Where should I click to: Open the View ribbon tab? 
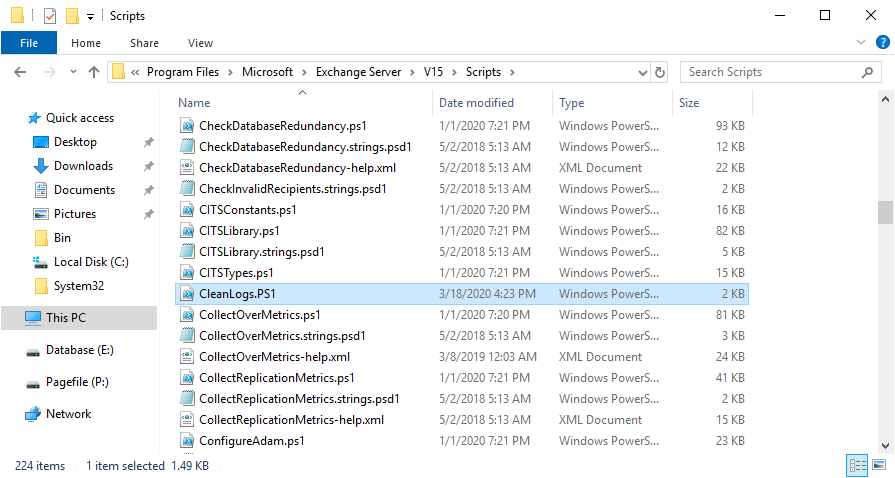(x=200, y=43)
